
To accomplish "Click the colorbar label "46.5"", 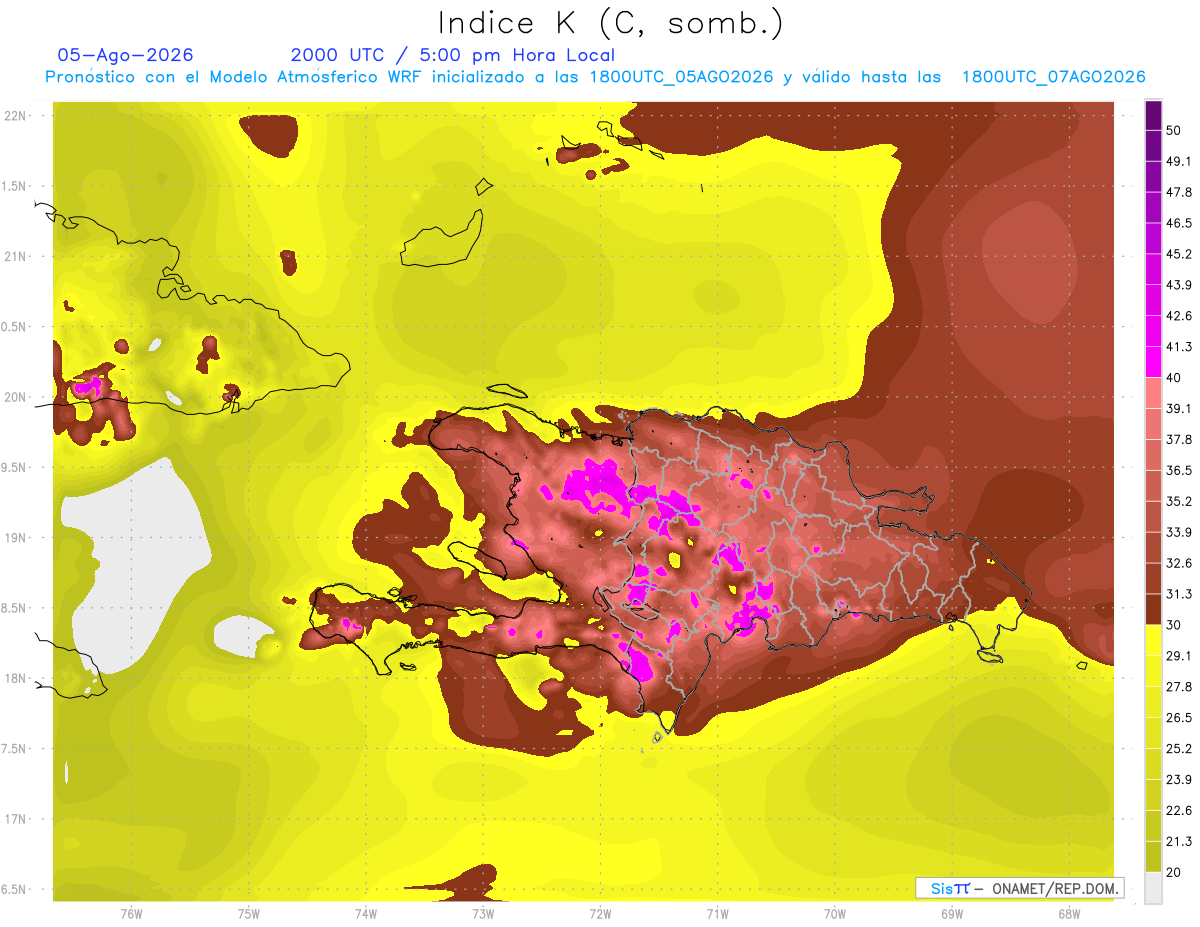I will 1178,223.
